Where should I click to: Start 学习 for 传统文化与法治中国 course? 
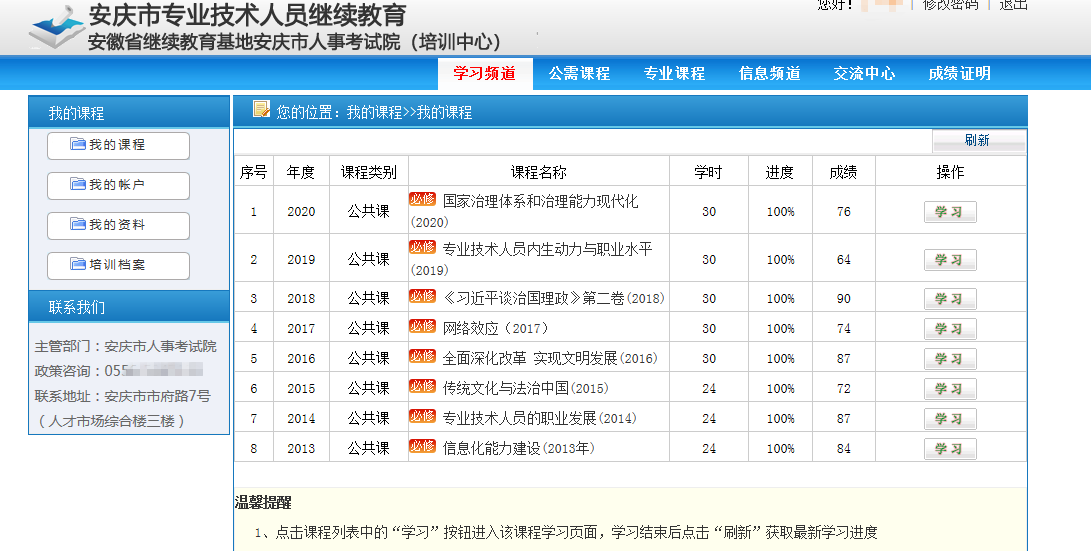pyautogui.click(x=949, y=388)
